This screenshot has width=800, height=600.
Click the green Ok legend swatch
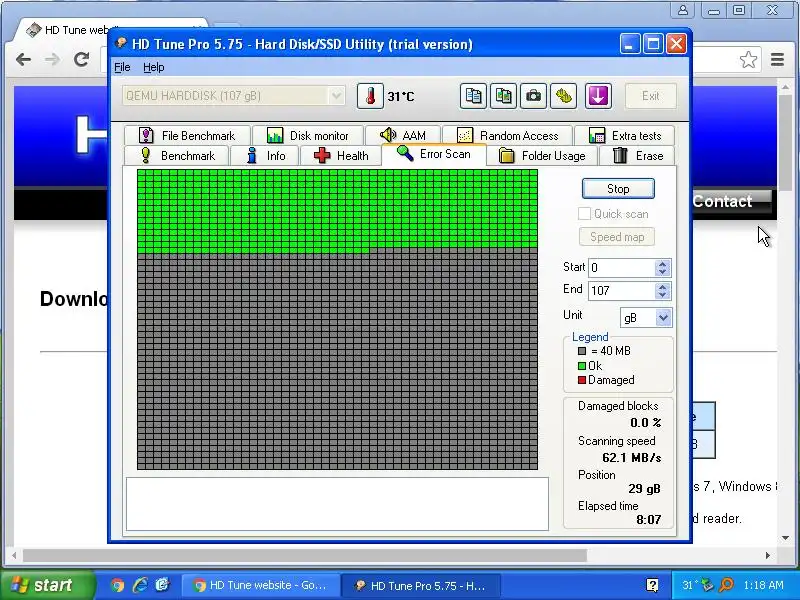pyautogui.click(x=582, y=366)
